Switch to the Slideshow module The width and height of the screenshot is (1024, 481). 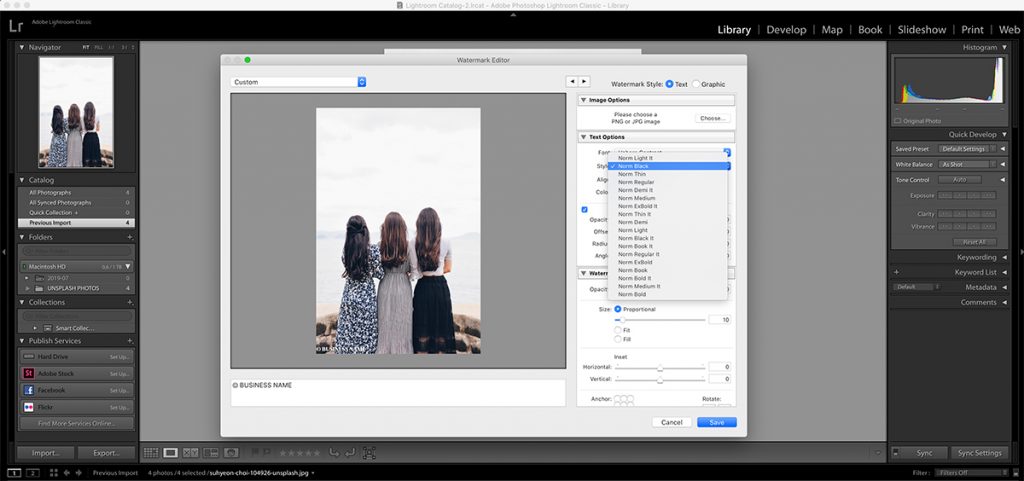(921, 29)
